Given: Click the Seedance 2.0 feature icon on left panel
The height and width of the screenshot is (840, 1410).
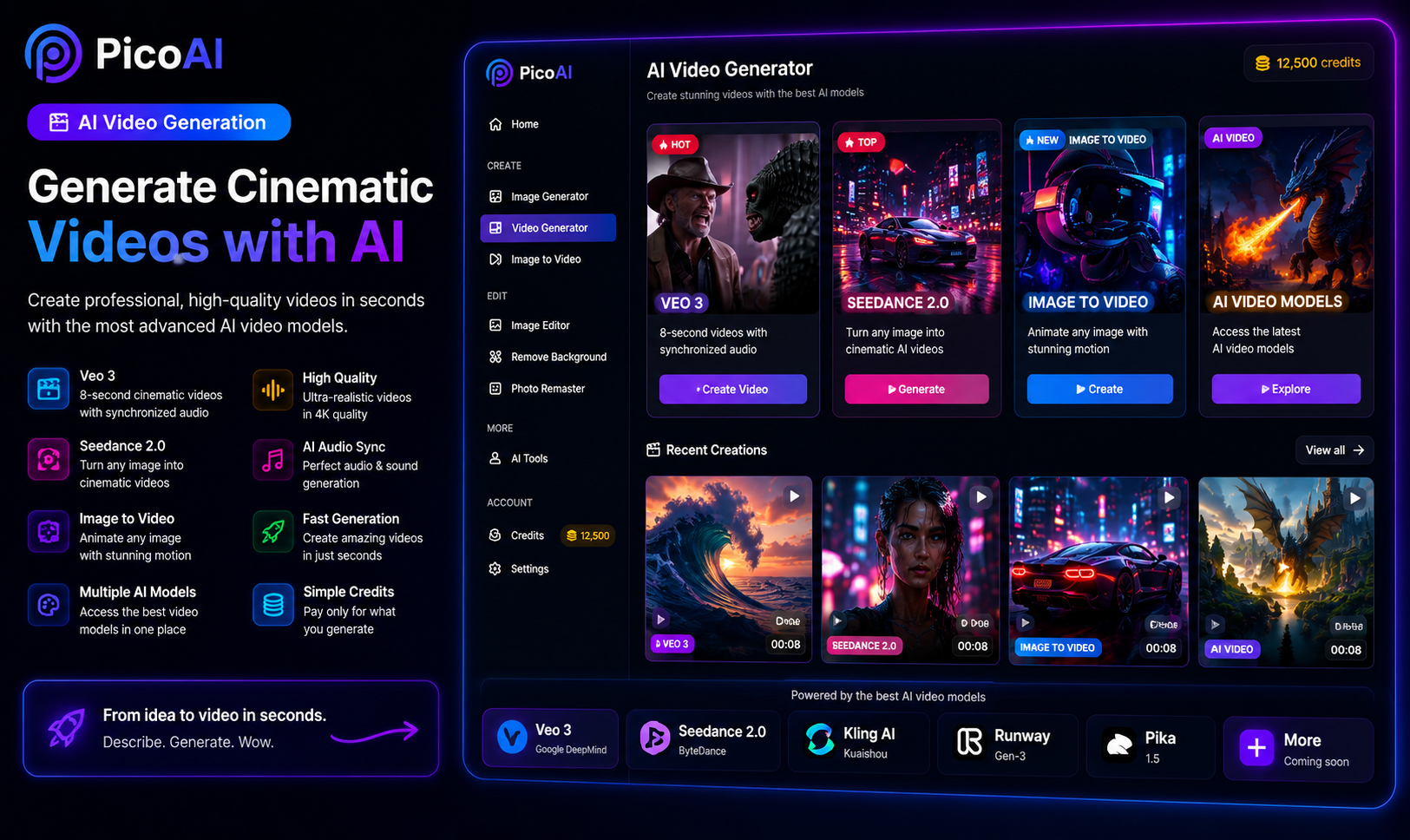Looking at the screenshot, I should (49, 459).
